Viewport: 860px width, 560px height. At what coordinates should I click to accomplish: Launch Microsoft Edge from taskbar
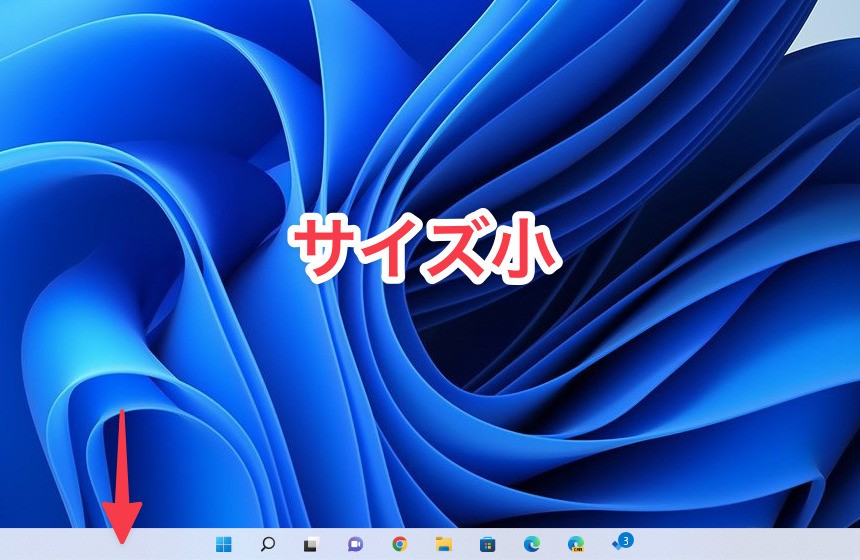click(531, 544)
